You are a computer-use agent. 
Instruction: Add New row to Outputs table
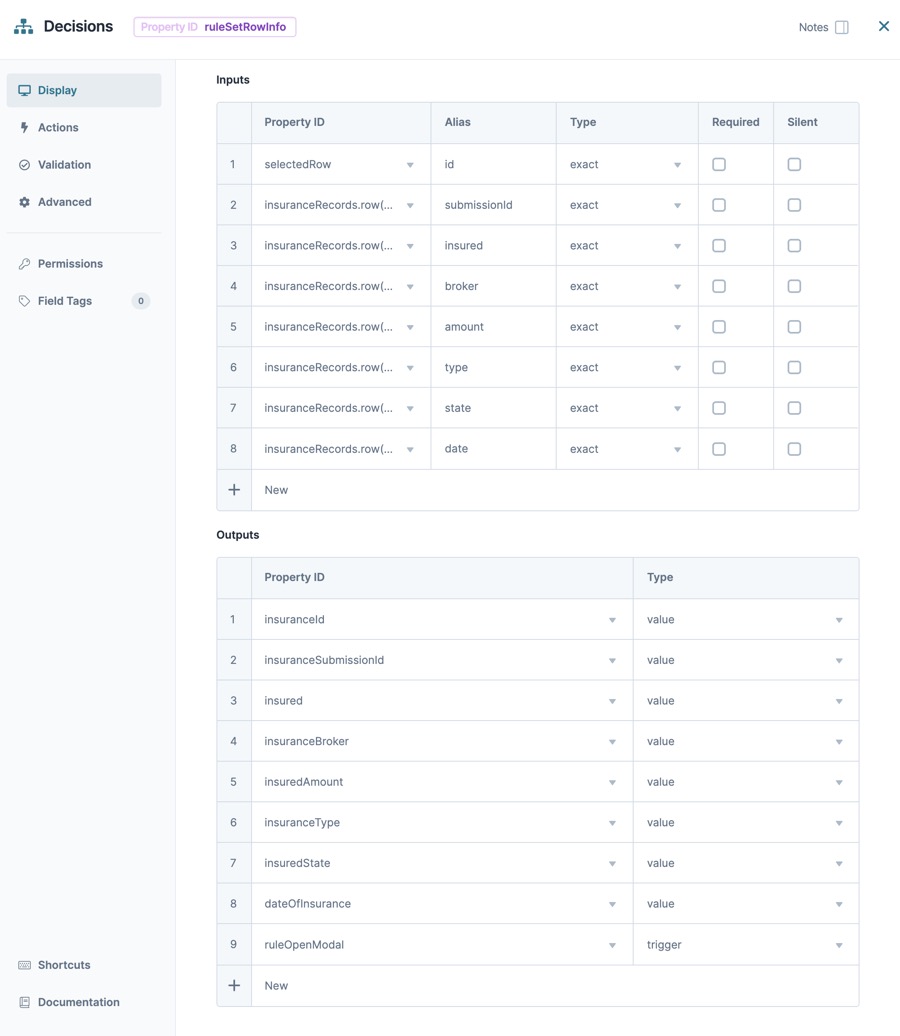pyautogui.click(x=538, y=985)
